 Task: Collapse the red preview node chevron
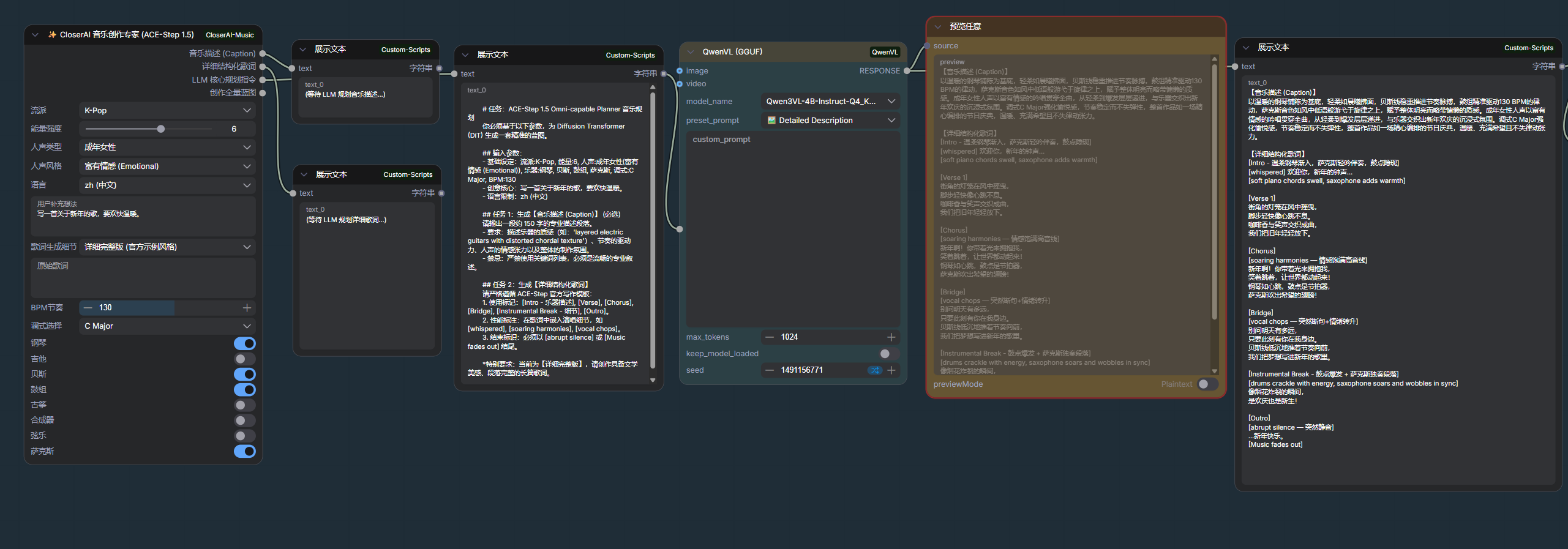[x=937, y=27]
